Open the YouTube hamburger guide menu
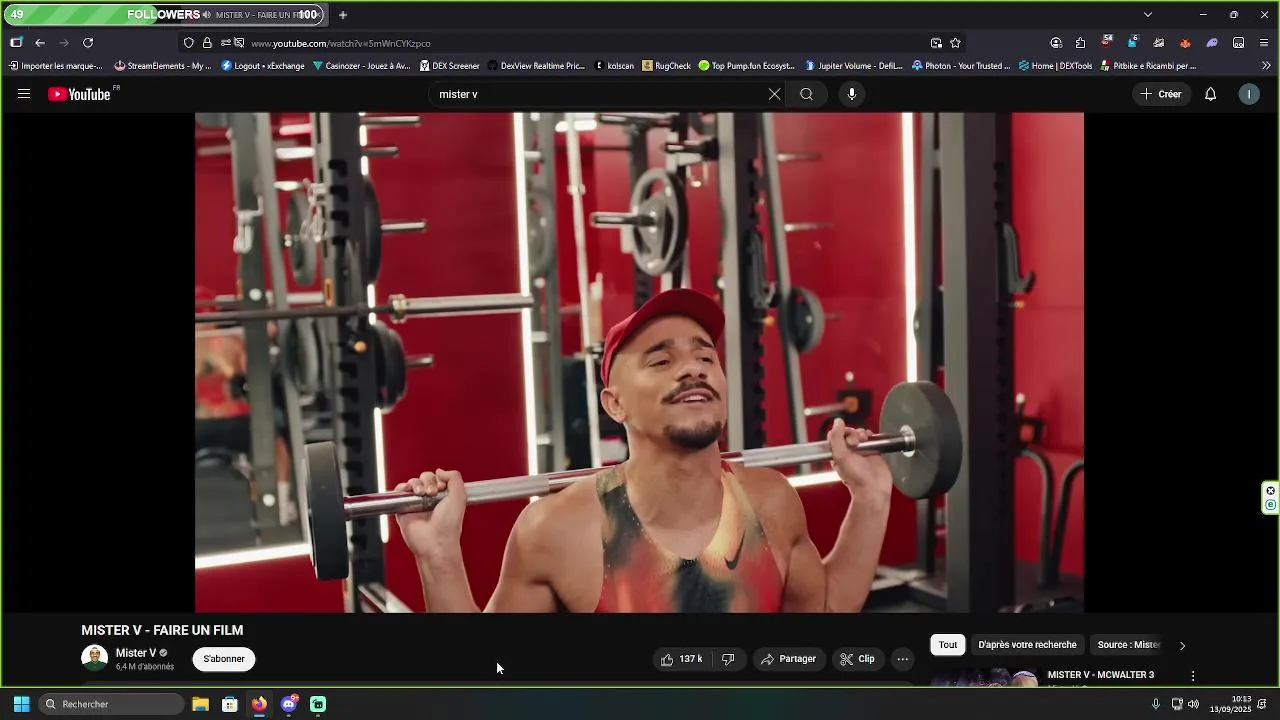The height and width of the screenshot is (720, 1280). pyautogui.click(x=24, y=94)
